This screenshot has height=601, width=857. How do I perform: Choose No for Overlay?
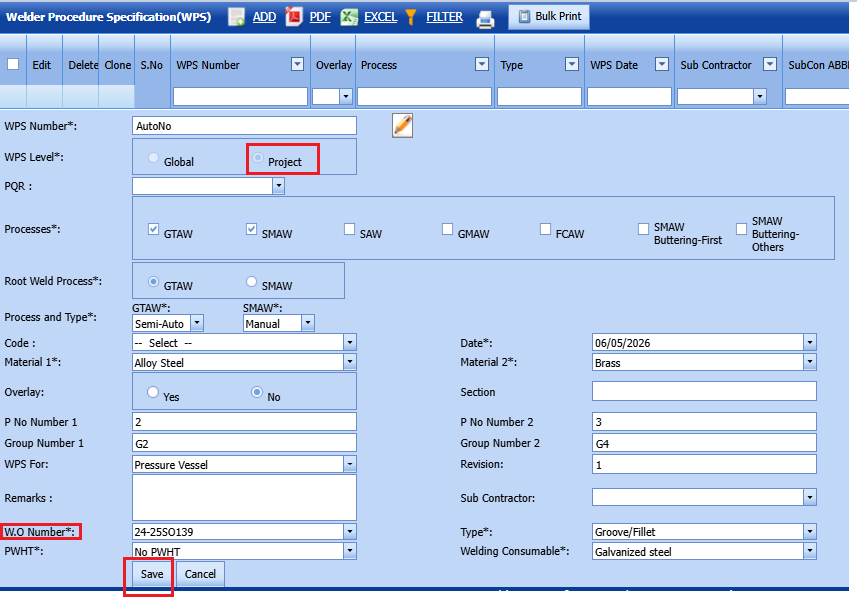(x=257, y=392)
